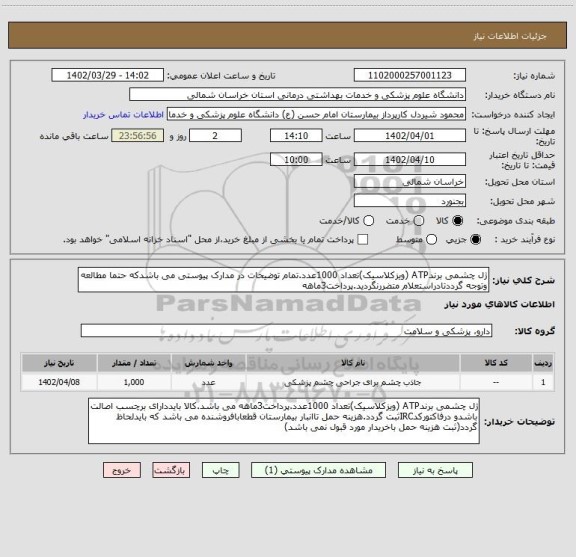Select the کالا/خدمت radio button

tap(368, 221)
